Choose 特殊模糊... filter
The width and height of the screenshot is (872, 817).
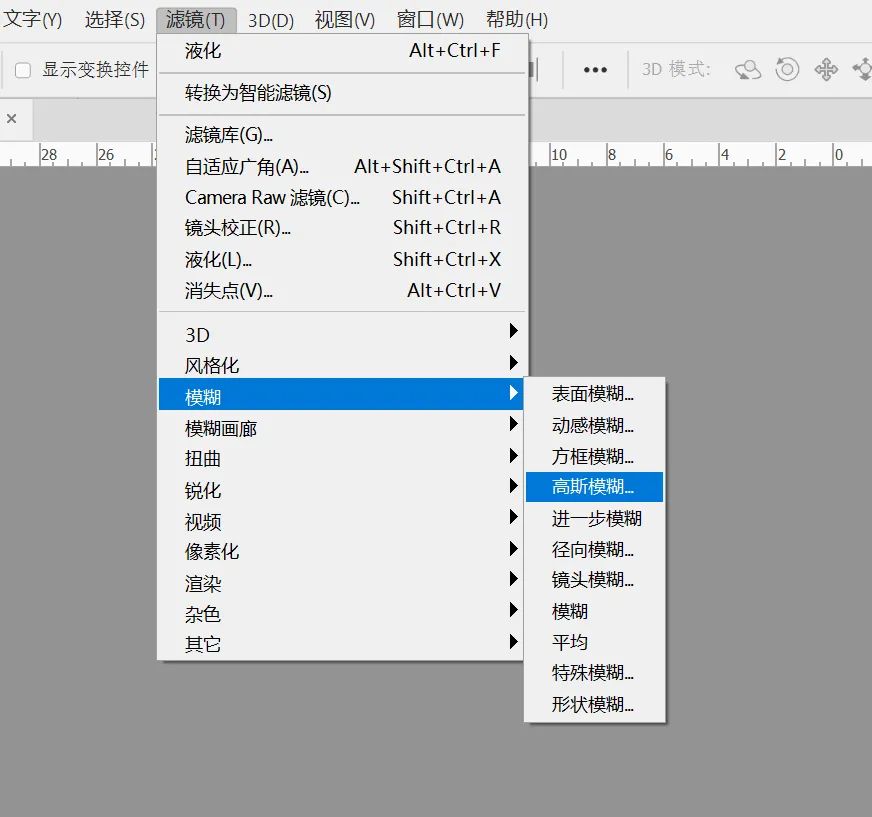point(594,673)
